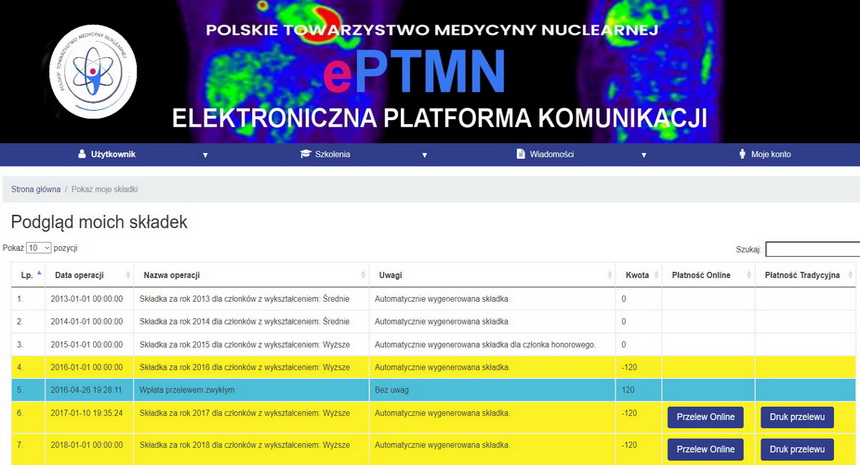Image resolution: width=860 pixels, height=465 pixels.
Task: Click the Uwagi column header text
Action: [391, 275]
